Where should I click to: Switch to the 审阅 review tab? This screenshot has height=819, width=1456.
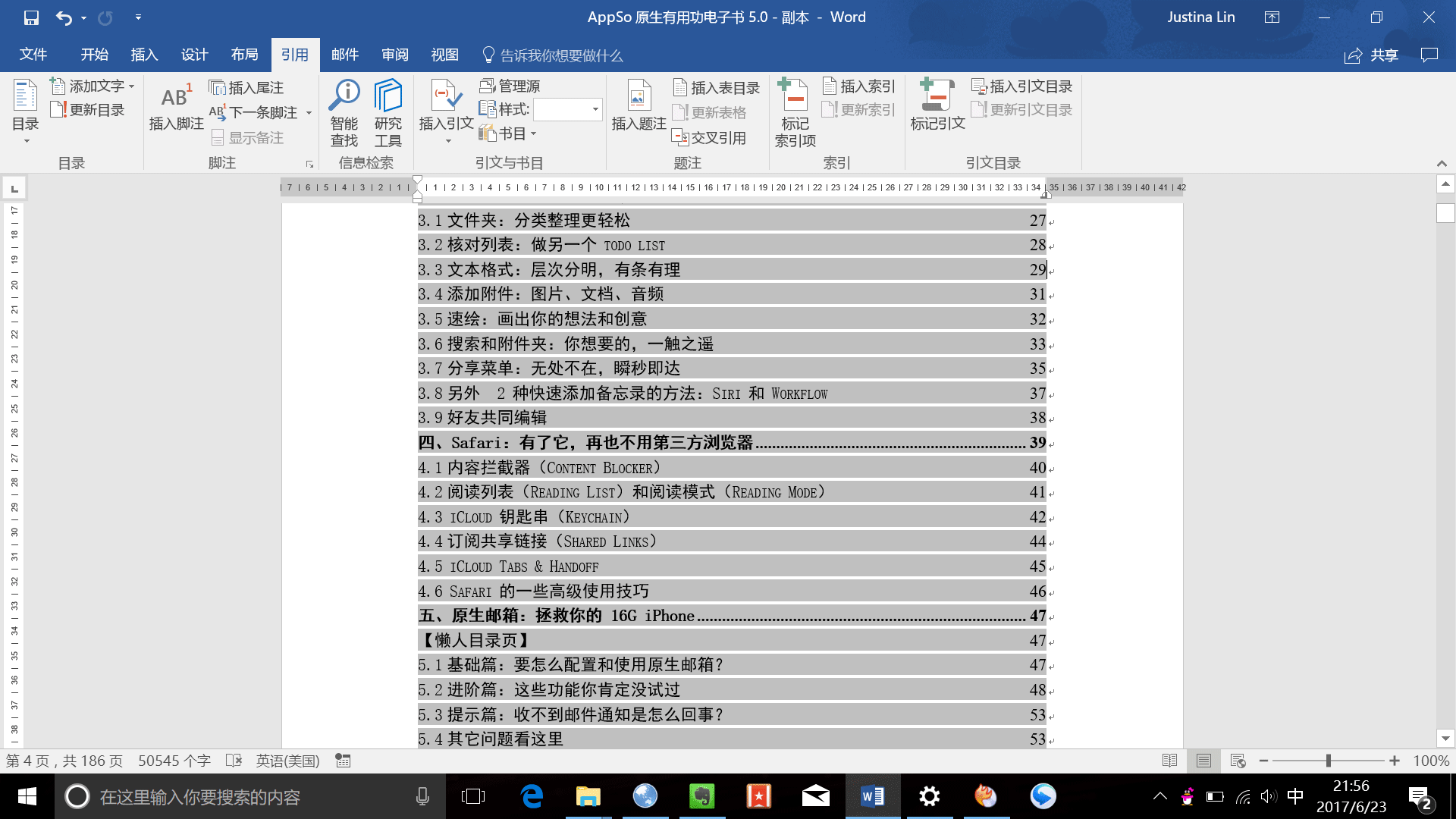[395, 55]
